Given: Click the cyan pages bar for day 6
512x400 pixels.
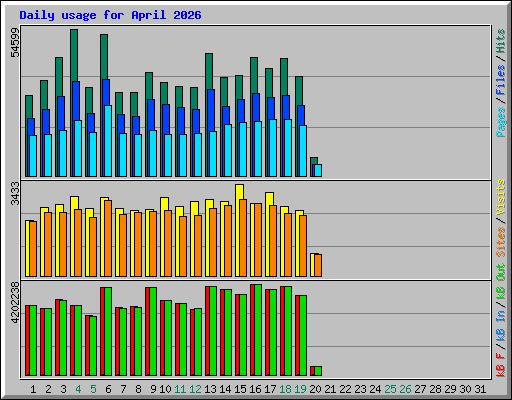Looking at the screenshot, I should pos(108,141).
